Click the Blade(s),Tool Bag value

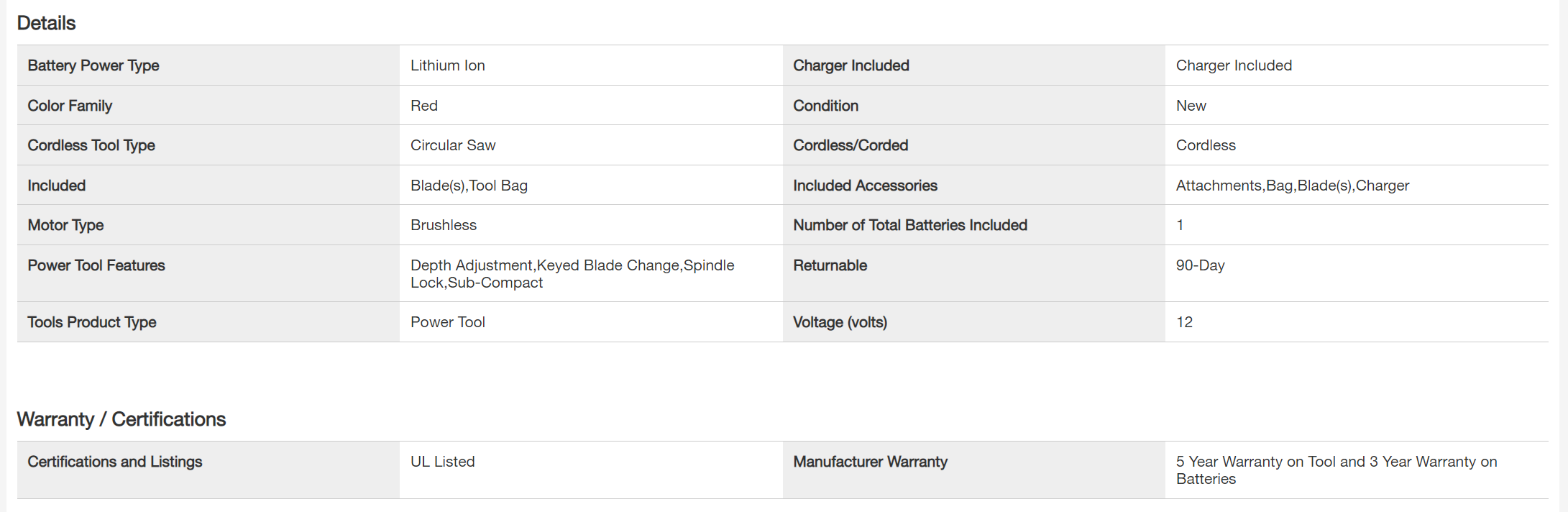pos(469,186)
